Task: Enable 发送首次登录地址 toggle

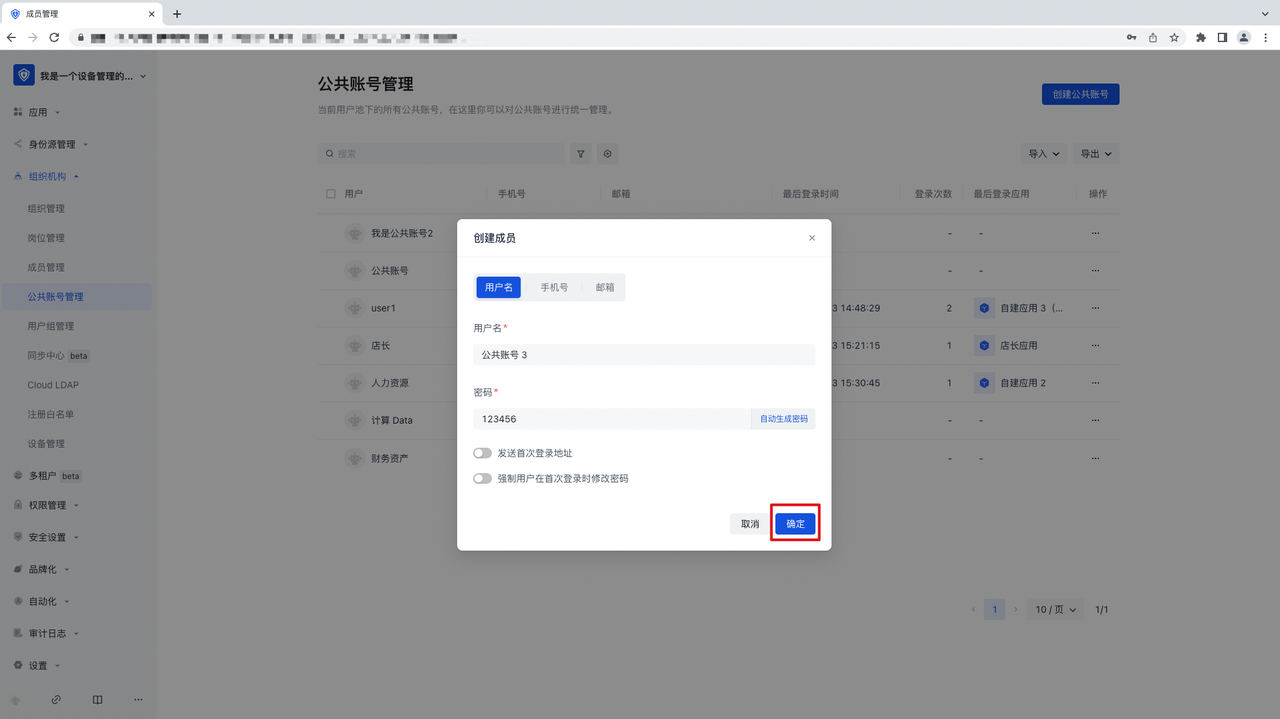Action: 482,454
